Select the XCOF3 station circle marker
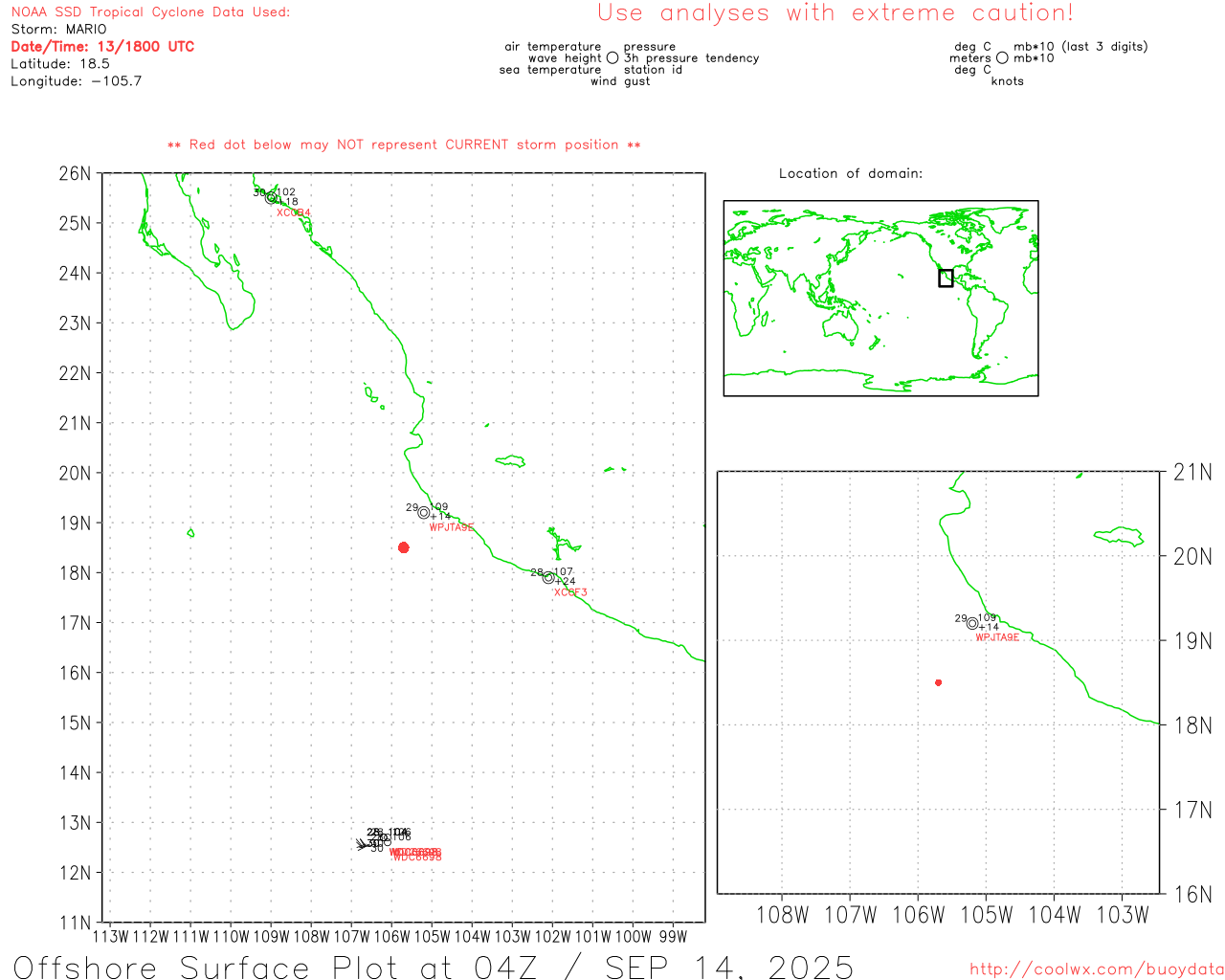 (548, 577)
